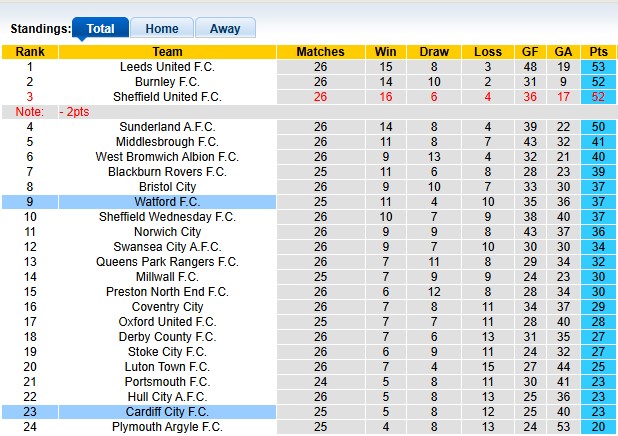Open the Norwich City team link

tap(167, 232)
